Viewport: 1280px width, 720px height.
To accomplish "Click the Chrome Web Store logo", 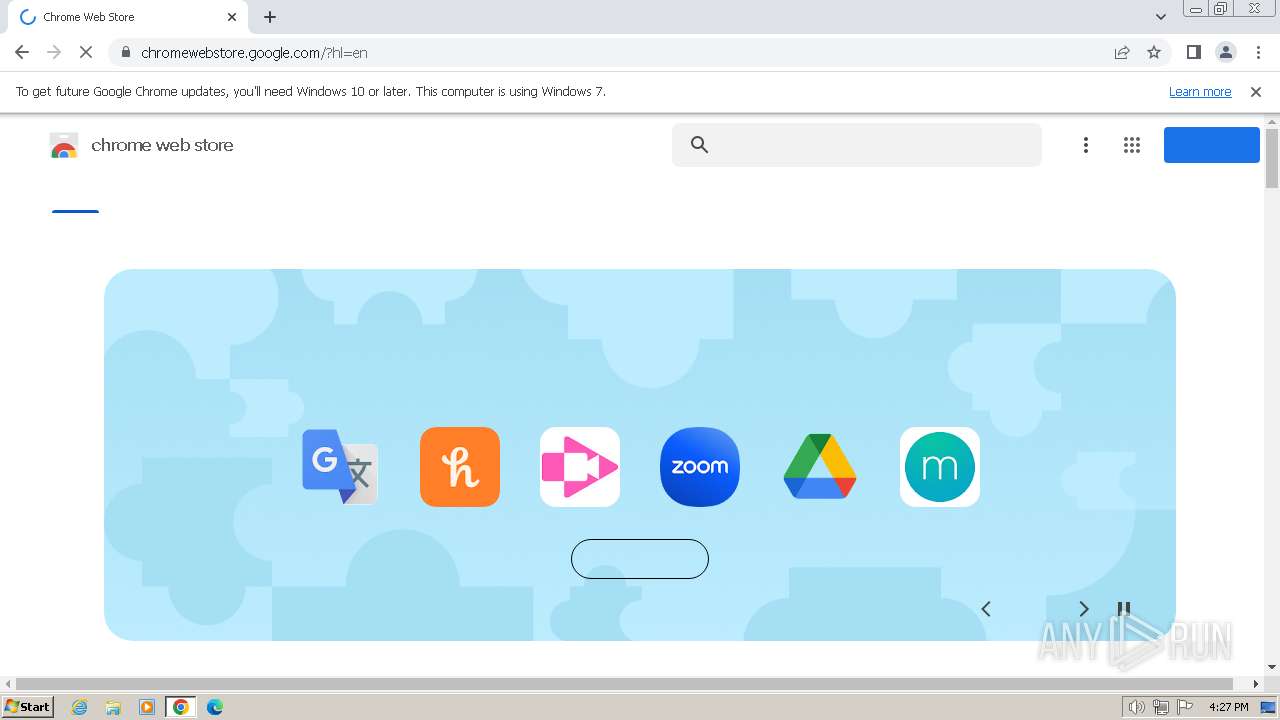I will coord(64,146).
